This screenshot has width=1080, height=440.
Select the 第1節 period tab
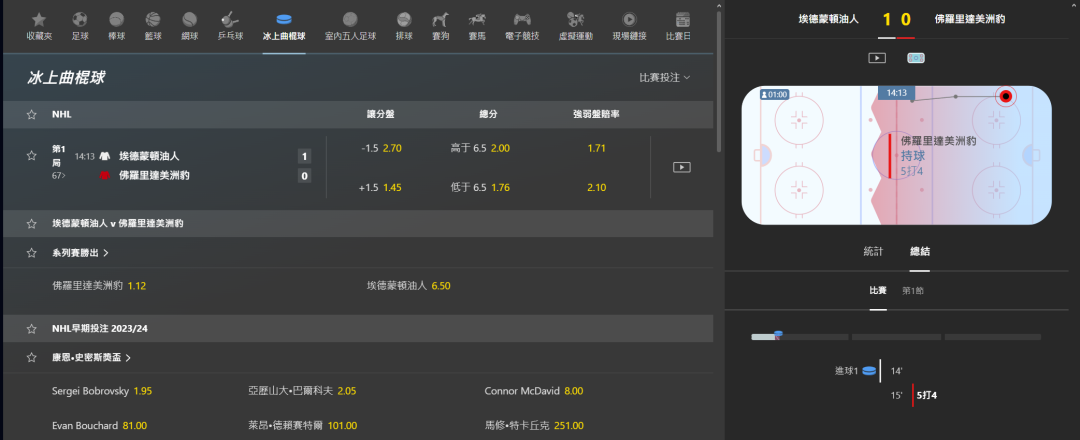(x=913, y=290)
